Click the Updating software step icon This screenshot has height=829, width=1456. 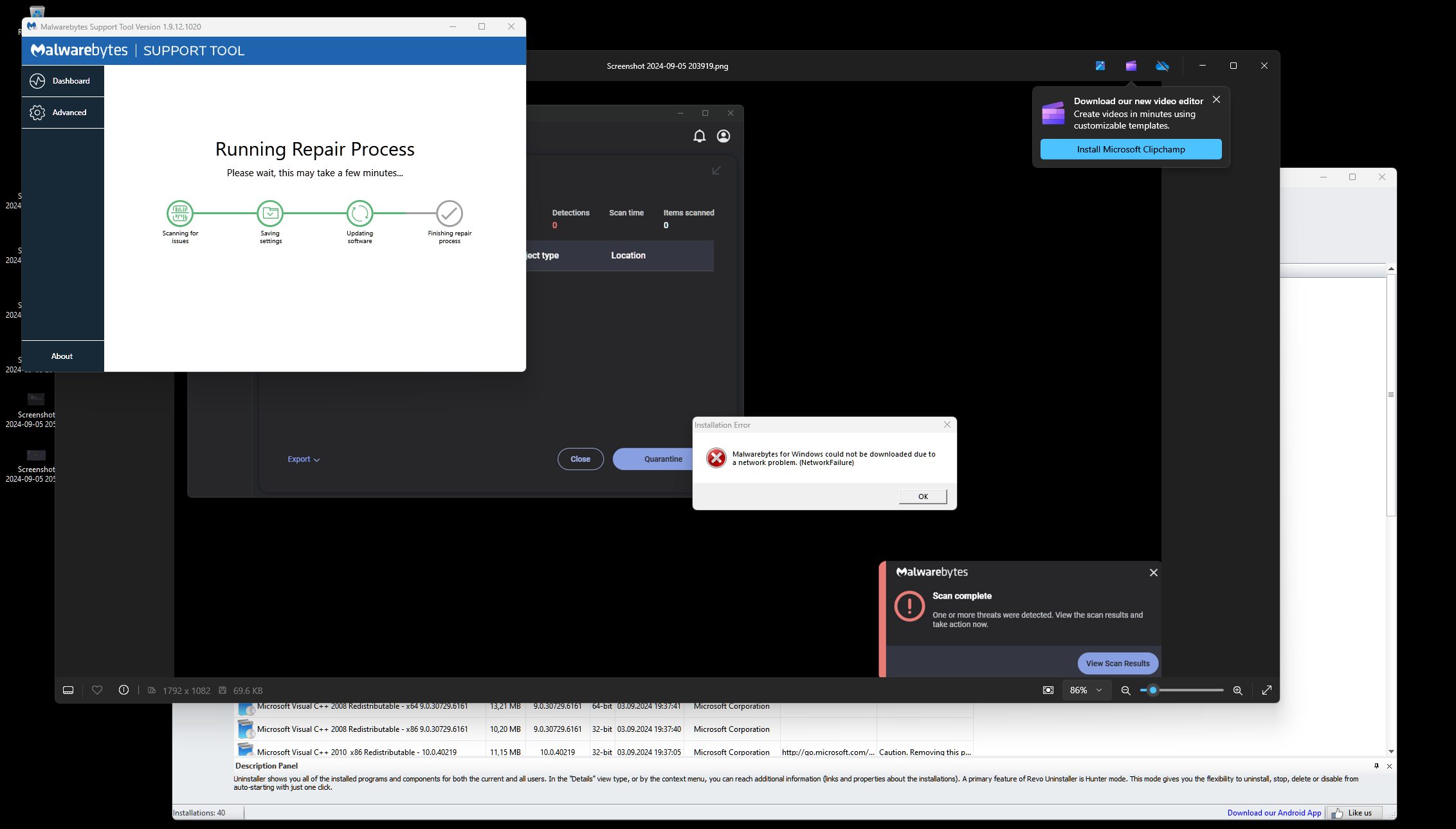click(x=359, y=213)
